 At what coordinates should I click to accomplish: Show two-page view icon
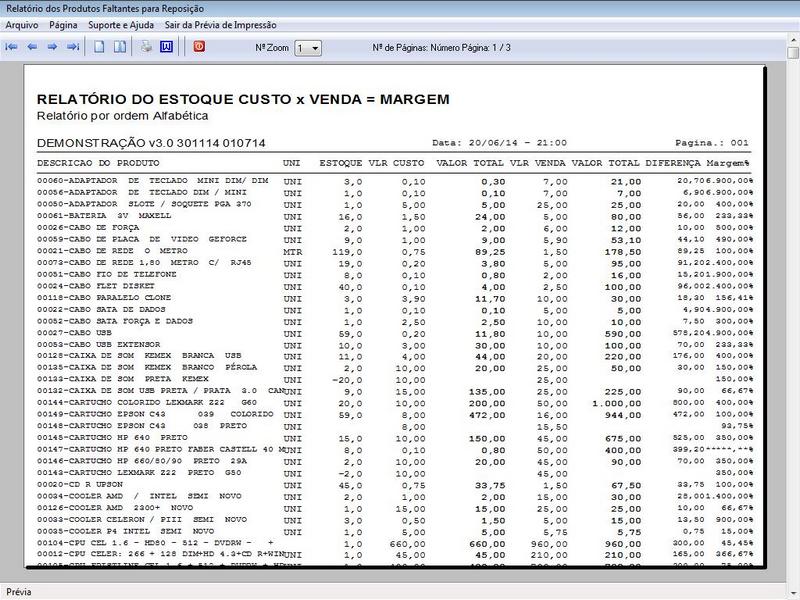coord(120,47)
